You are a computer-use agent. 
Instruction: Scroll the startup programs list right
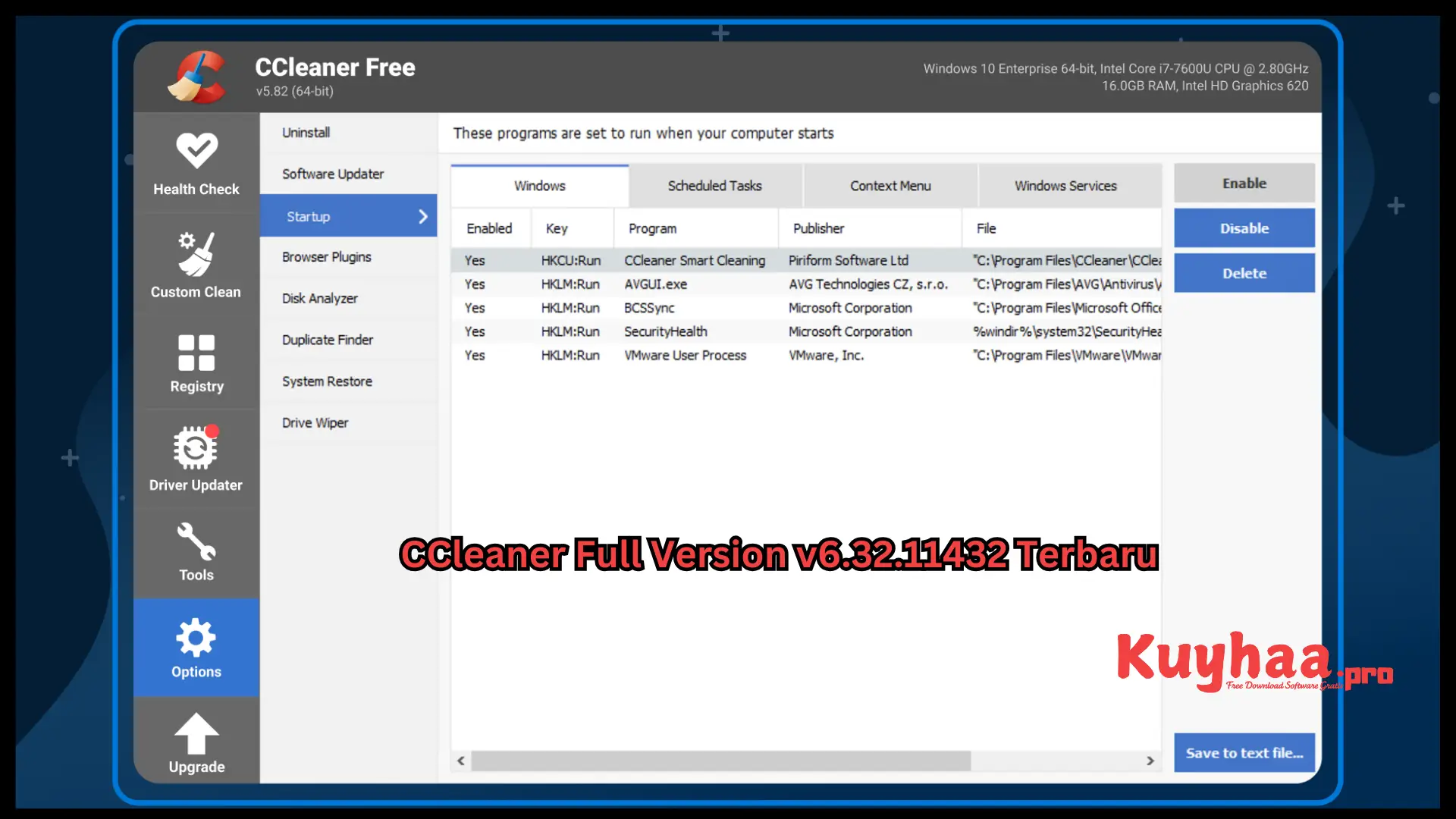pyautogui.click(x=1150, y=759)
